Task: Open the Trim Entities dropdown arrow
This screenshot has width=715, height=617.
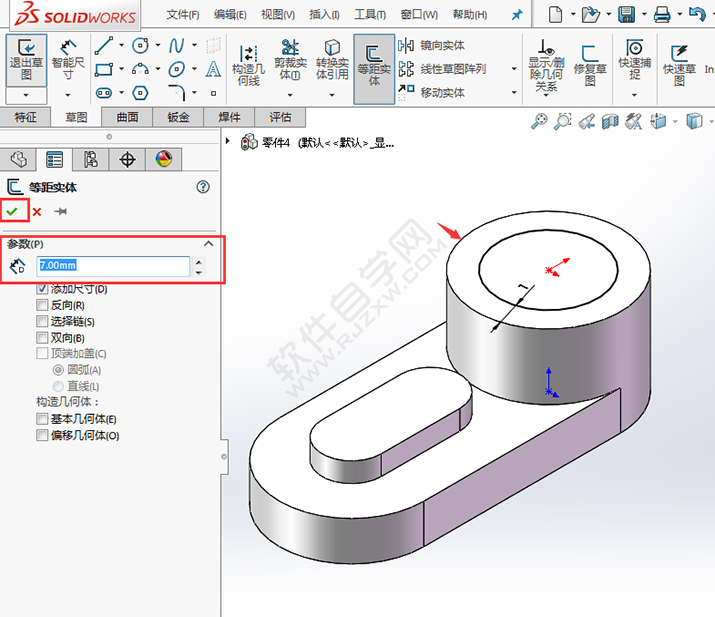Action: coord(290,95)
